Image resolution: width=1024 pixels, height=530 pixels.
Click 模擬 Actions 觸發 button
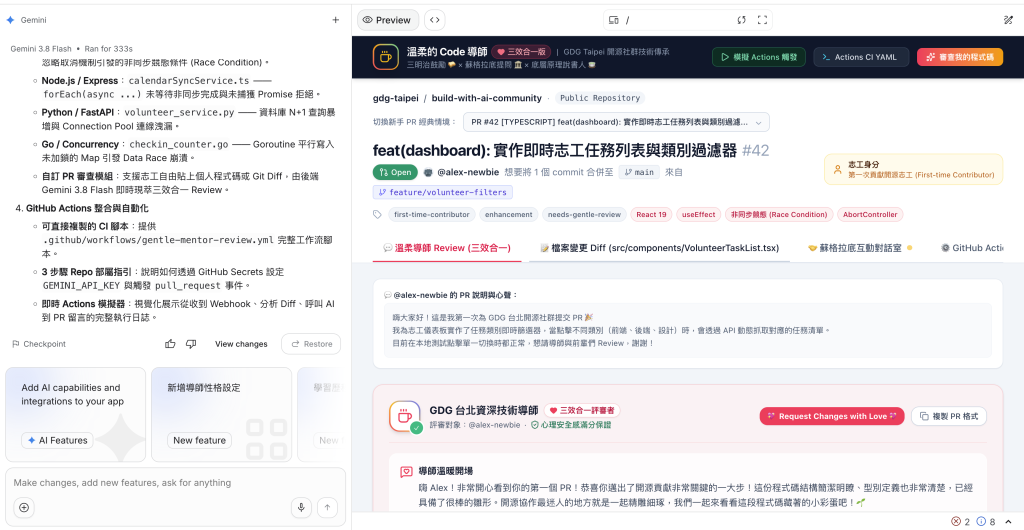click(759, 57)
